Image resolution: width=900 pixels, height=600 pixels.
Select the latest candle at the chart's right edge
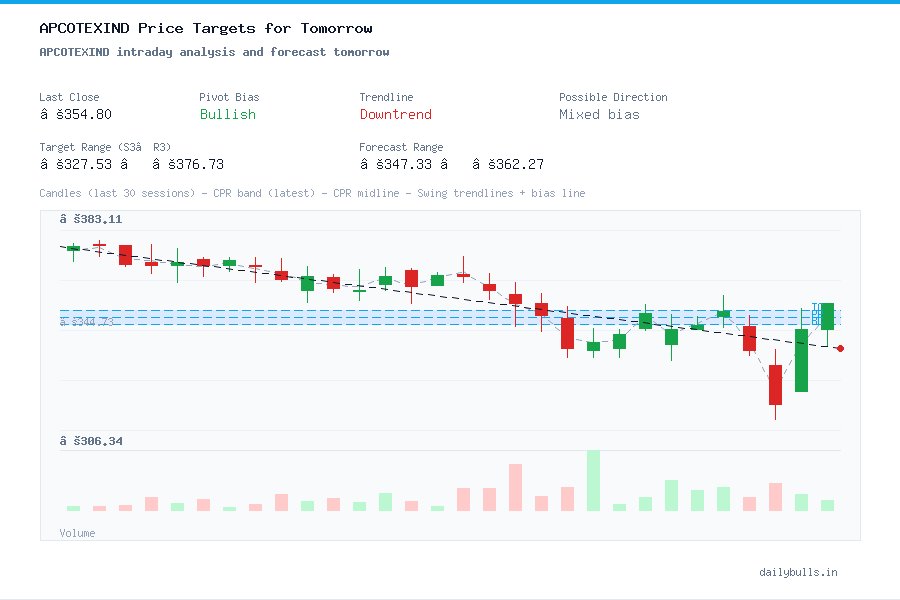[826, 317]
